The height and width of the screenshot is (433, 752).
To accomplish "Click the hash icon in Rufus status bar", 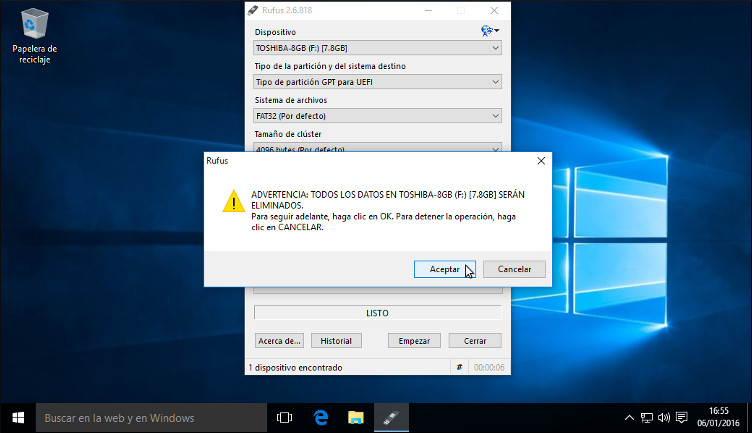I will [459, 367].
